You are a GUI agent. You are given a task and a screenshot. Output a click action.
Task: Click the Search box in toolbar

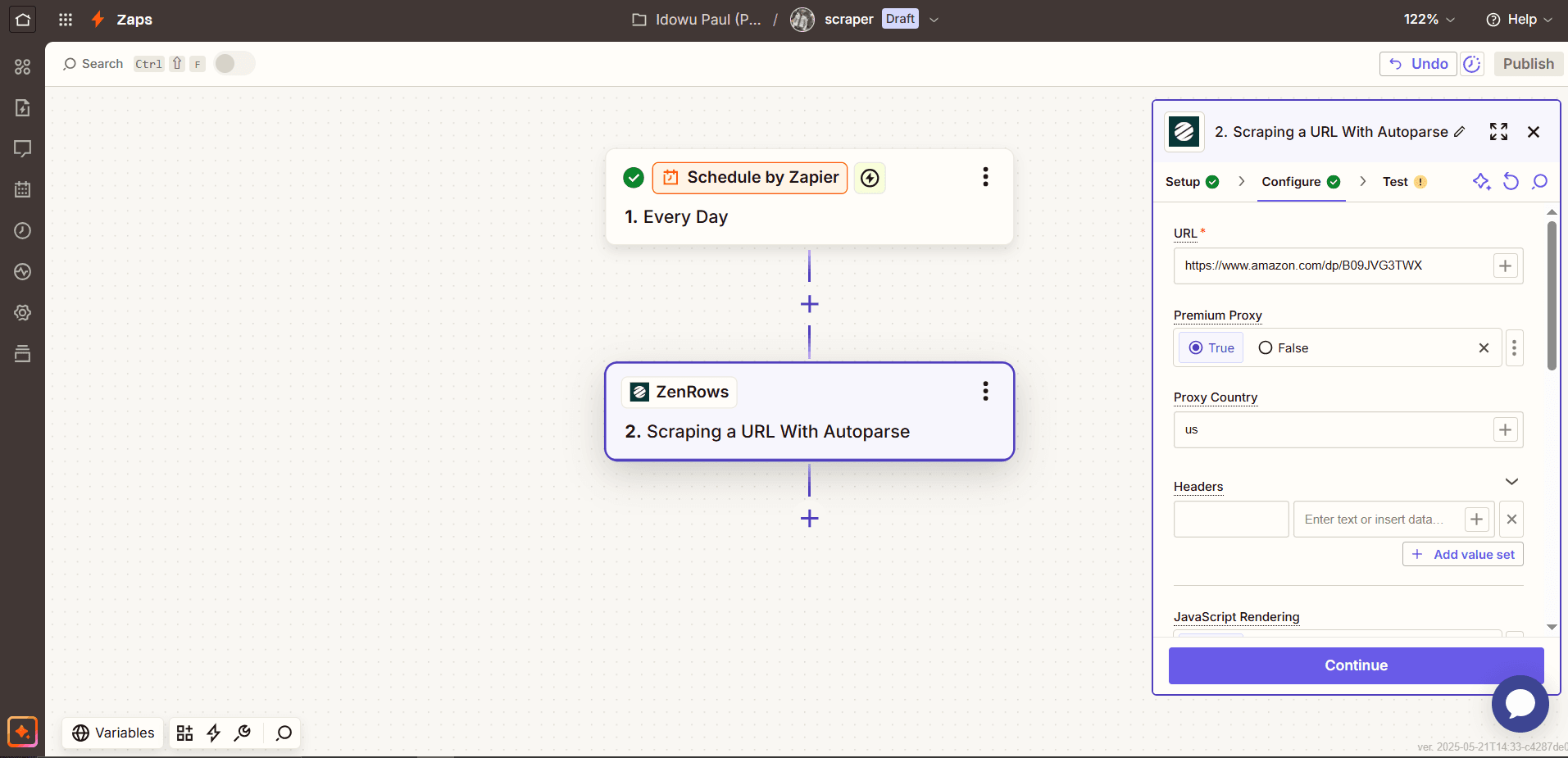(134, 64)
